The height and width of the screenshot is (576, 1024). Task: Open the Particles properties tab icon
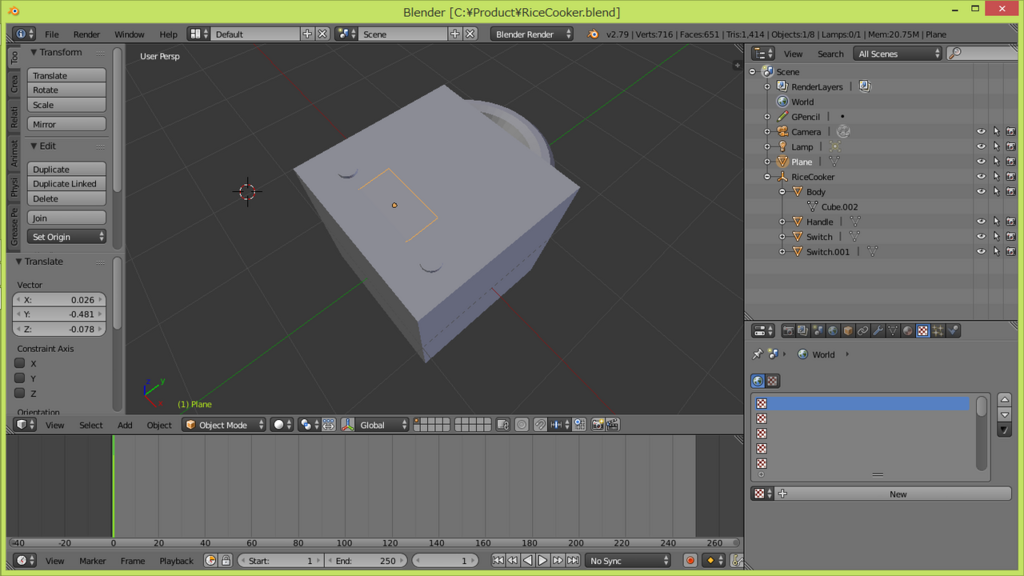[938, 331]
